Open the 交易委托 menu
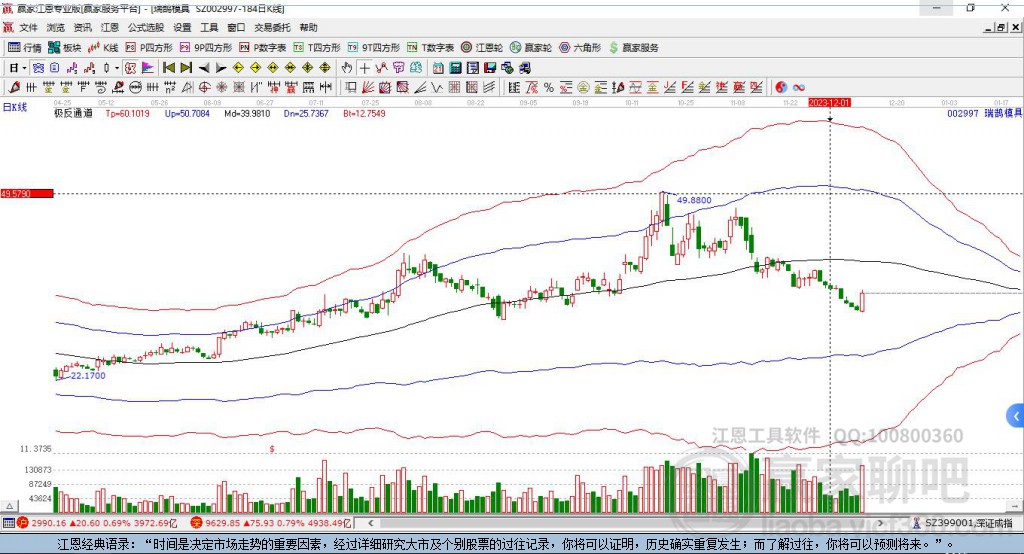 pyautogui.click(x=272, y=27)
